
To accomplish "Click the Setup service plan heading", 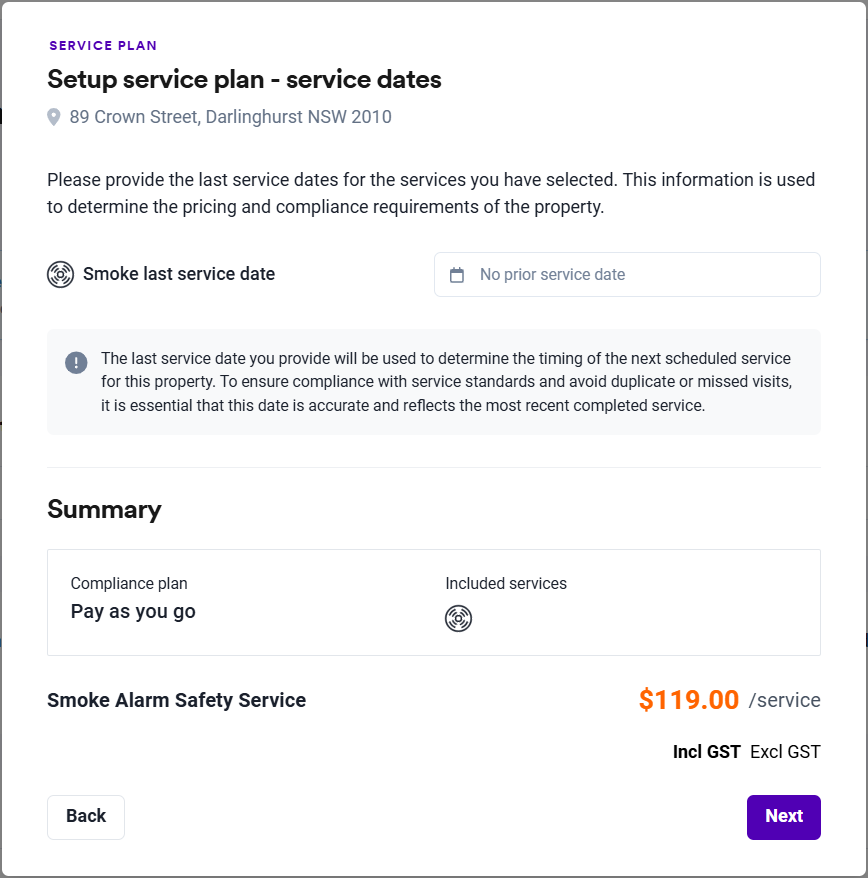I will [x=244, y=79].
